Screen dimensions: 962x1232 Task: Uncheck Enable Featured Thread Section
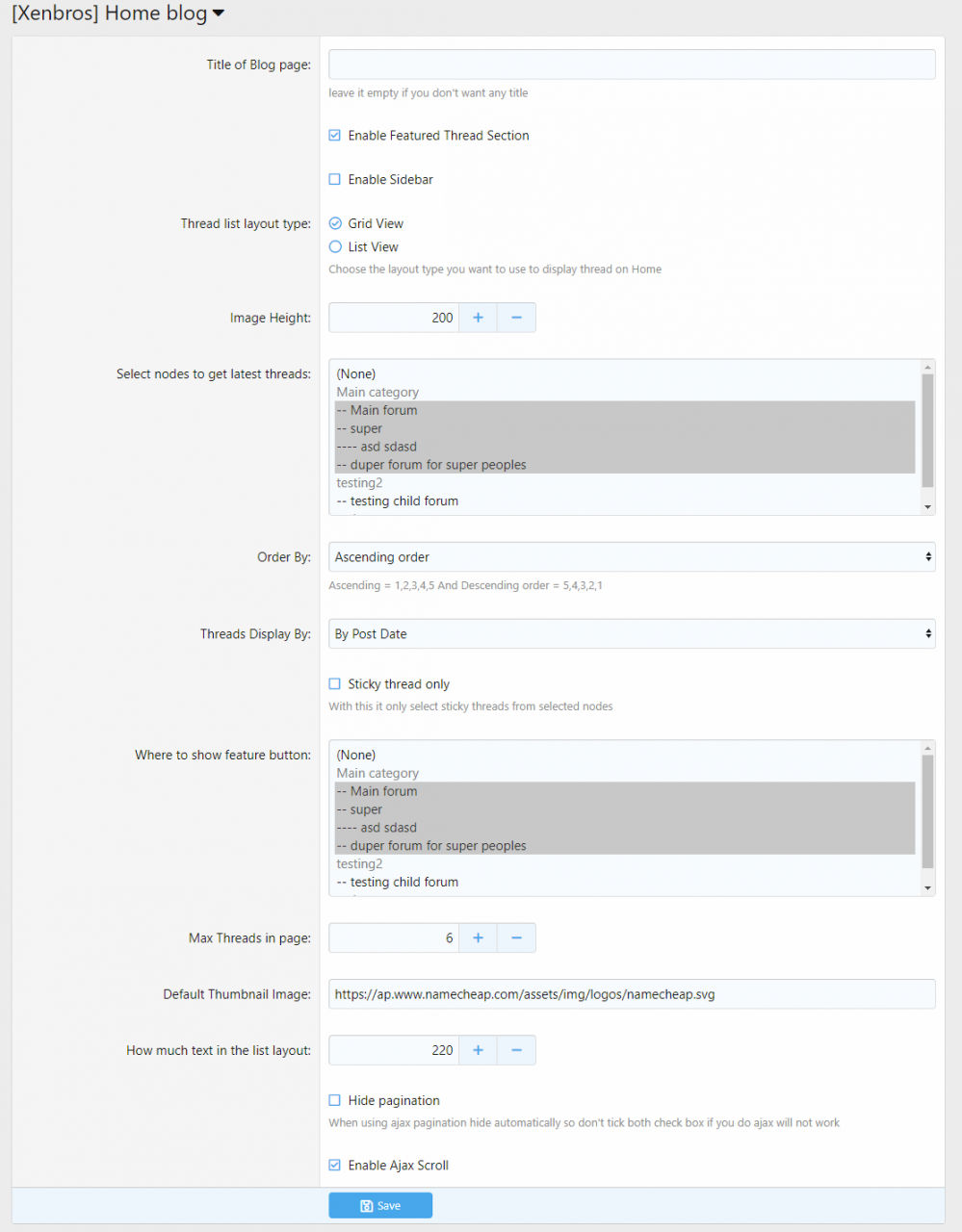coord(335,136)
